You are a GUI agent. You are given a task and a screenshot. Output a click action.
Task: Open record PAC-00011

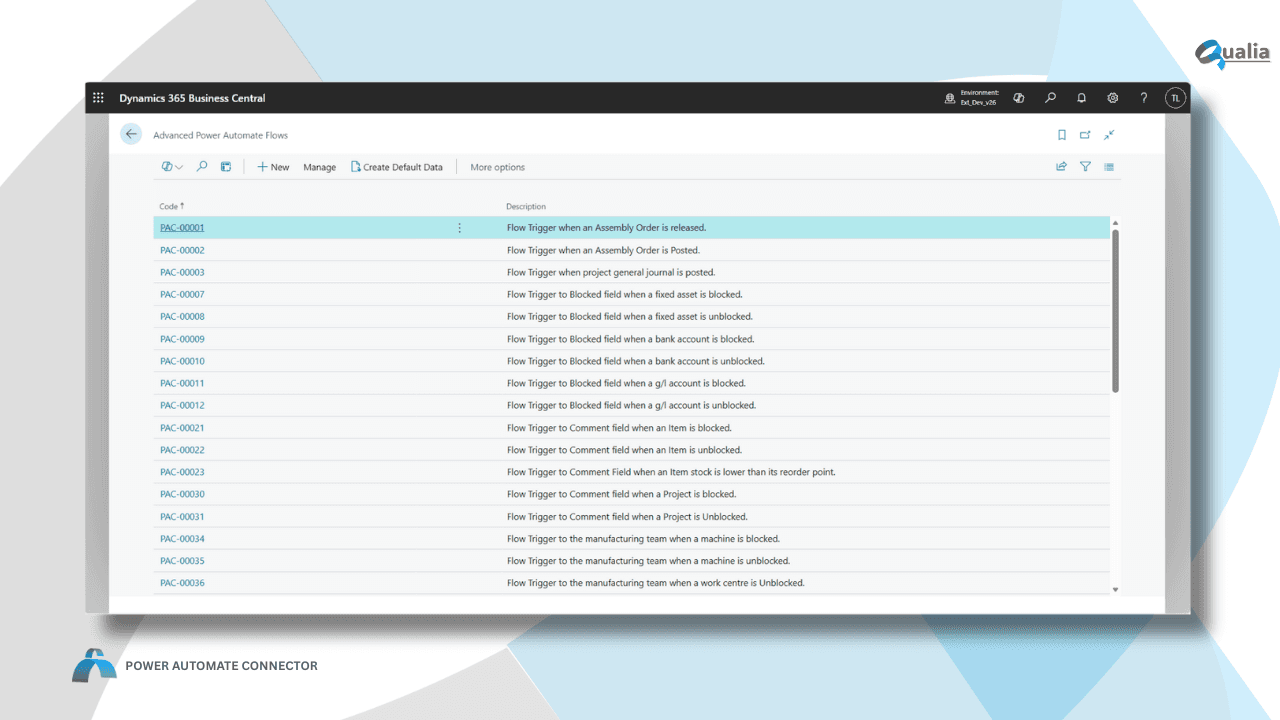pyautogui.click(x=182, y=383)
